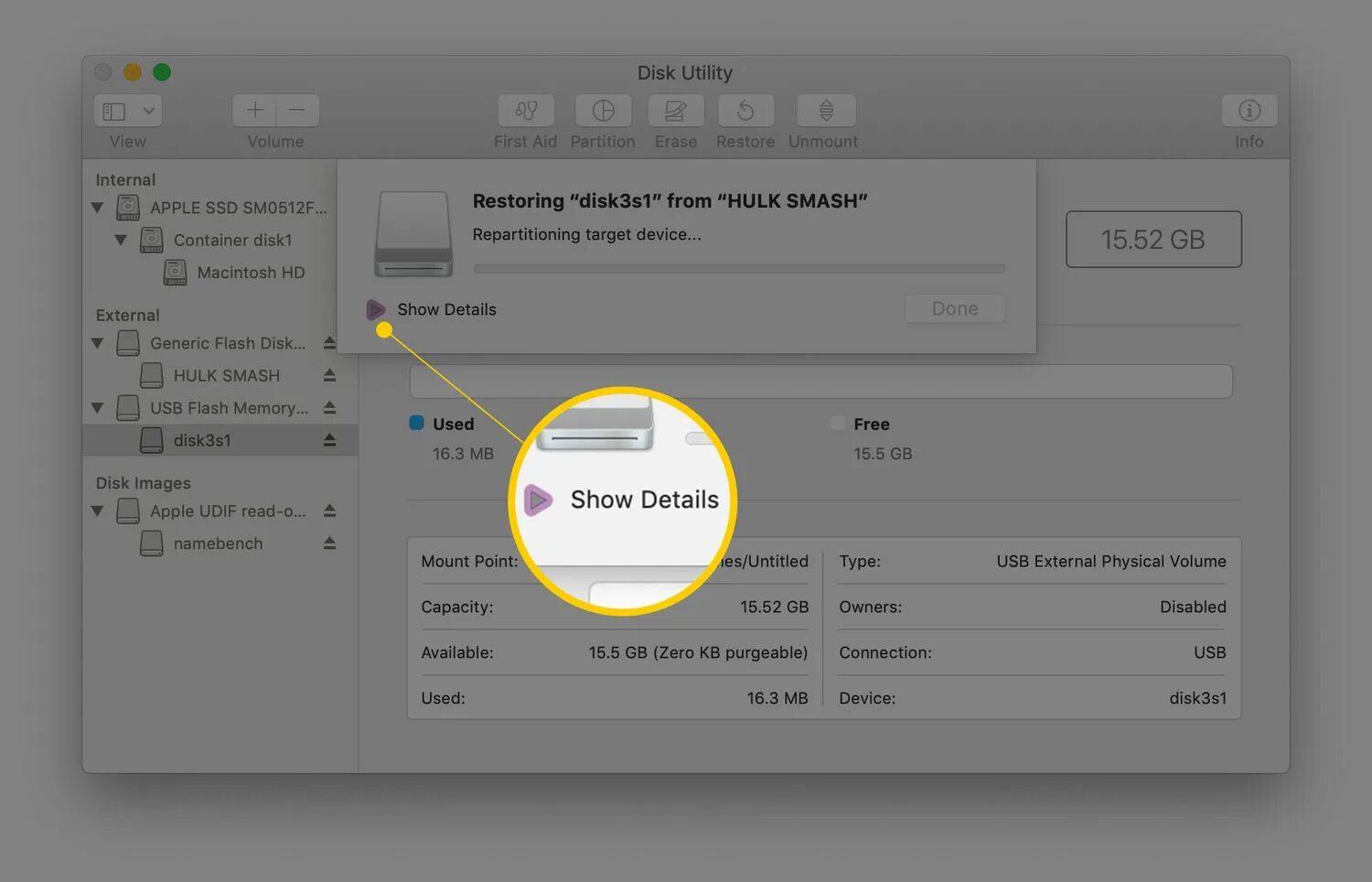Viewport: 1372px width, 882px height.
Task: Click the disk usage bar
Action: click(x=820, y=382)
